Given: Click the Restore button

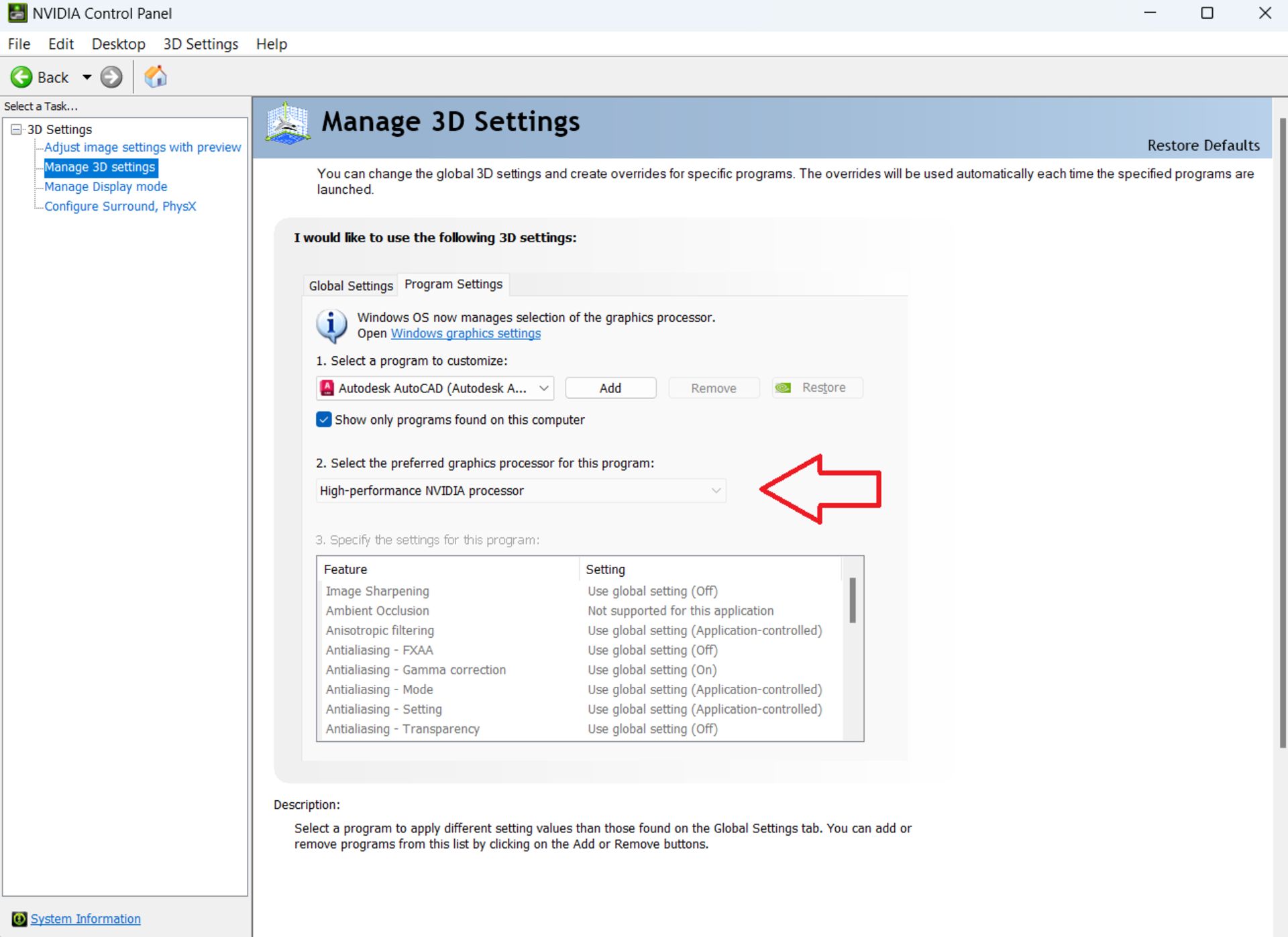Looking at the screenshot, I should point(817,388).
